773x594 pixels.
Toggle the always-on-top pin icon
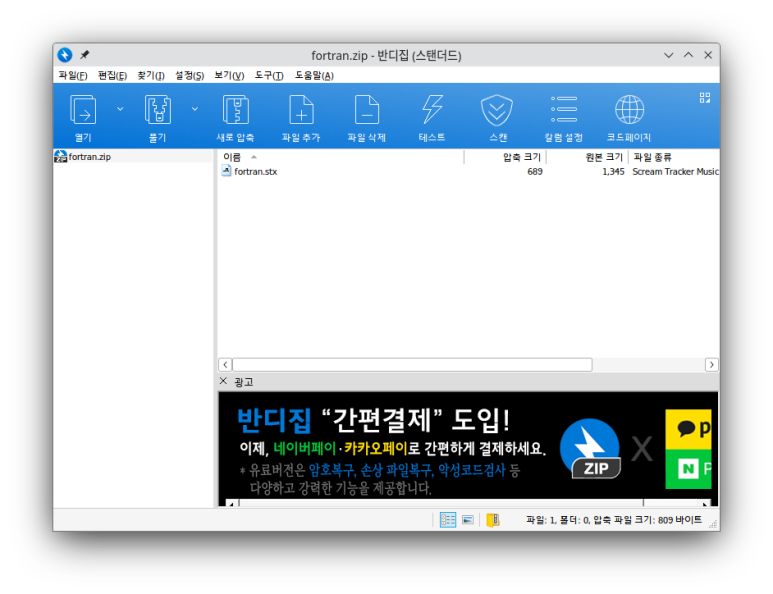85,55
